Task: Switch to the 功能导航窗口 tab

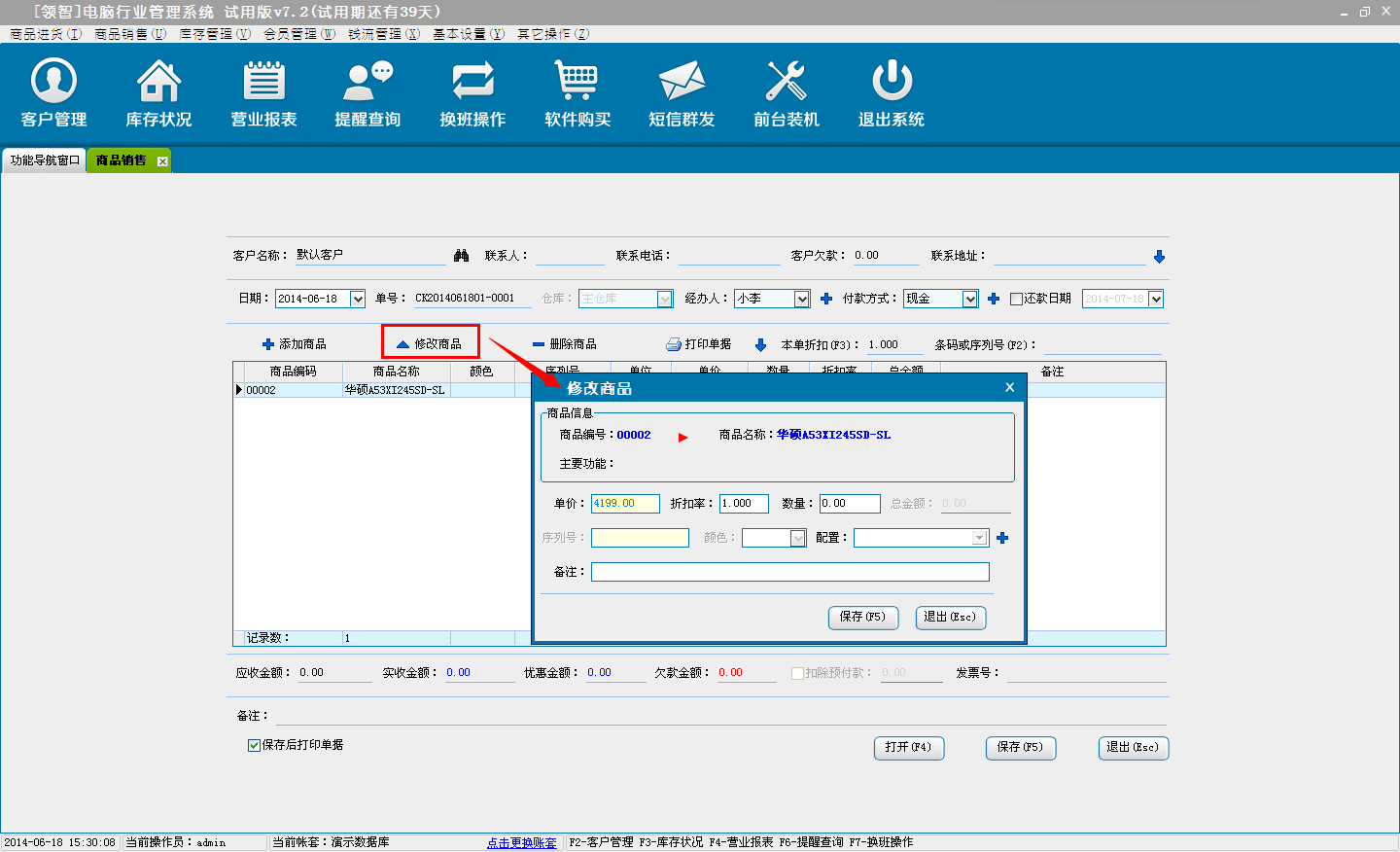Action: (45, 160)
